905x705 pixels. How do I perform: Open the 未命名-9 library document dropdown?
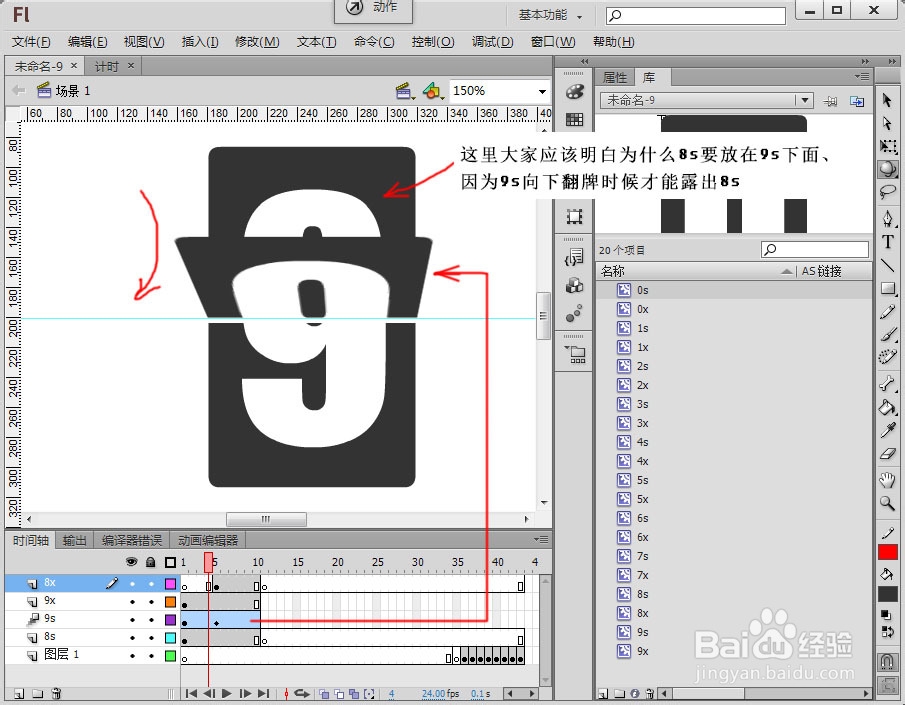(805, 100)
